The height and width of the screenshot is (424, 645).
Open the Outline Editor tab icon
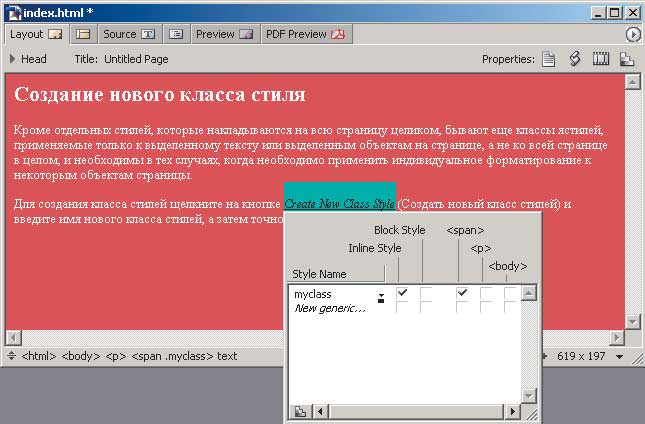(176, 34)
